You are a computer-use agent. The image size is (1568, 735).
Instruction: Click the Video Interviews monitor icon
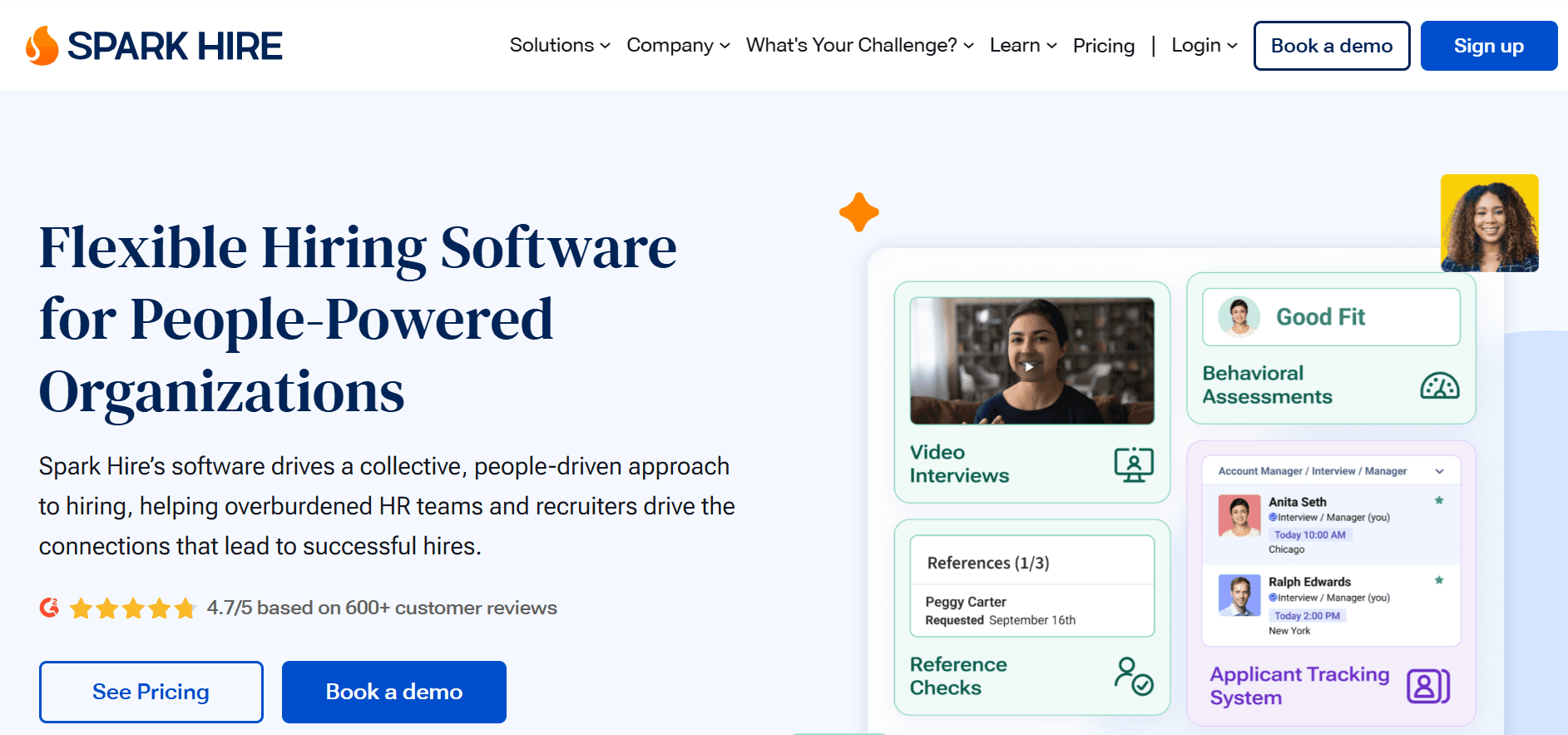[x=1134, y=464]
